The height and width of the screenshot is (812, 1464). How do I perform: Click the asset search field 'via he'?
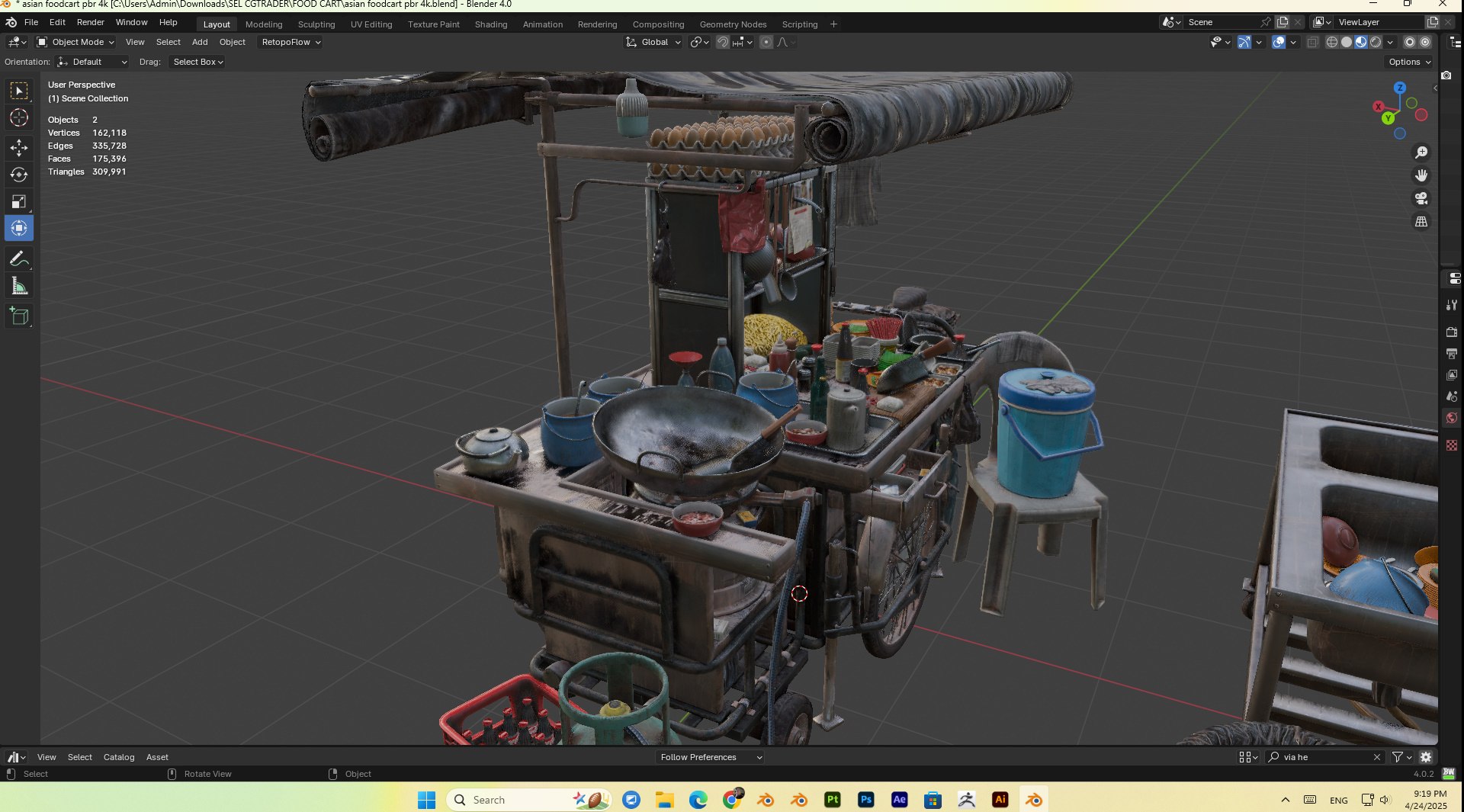tap(1324, 757)
